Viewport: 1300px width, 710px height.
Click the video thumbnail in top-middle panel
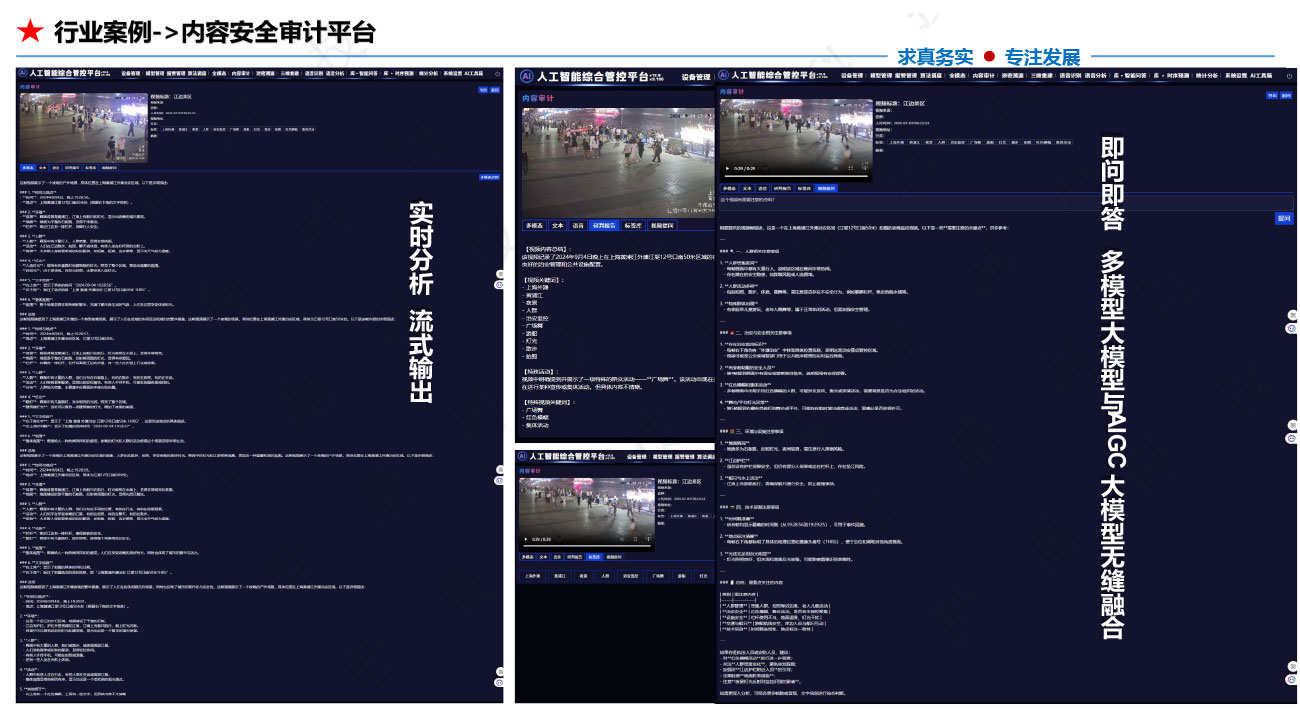(612, 160)
